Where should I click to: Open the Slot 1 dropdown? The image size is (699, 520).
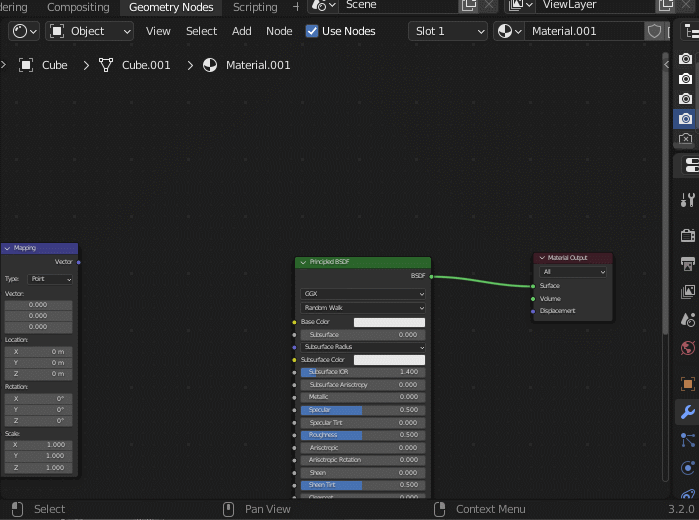click(x=447, y=31)
